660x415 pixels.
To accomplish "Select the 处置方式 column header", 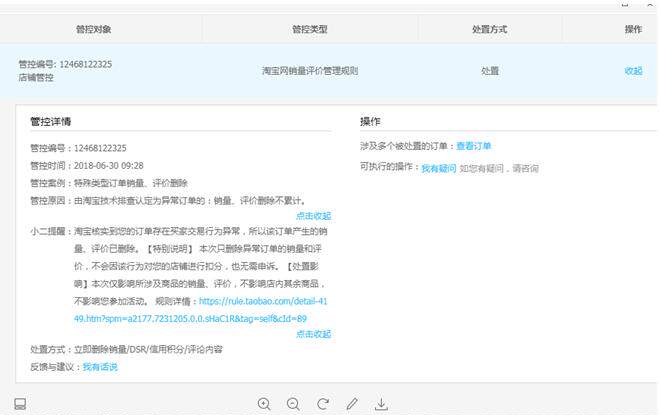I will [x=490, y=29].
